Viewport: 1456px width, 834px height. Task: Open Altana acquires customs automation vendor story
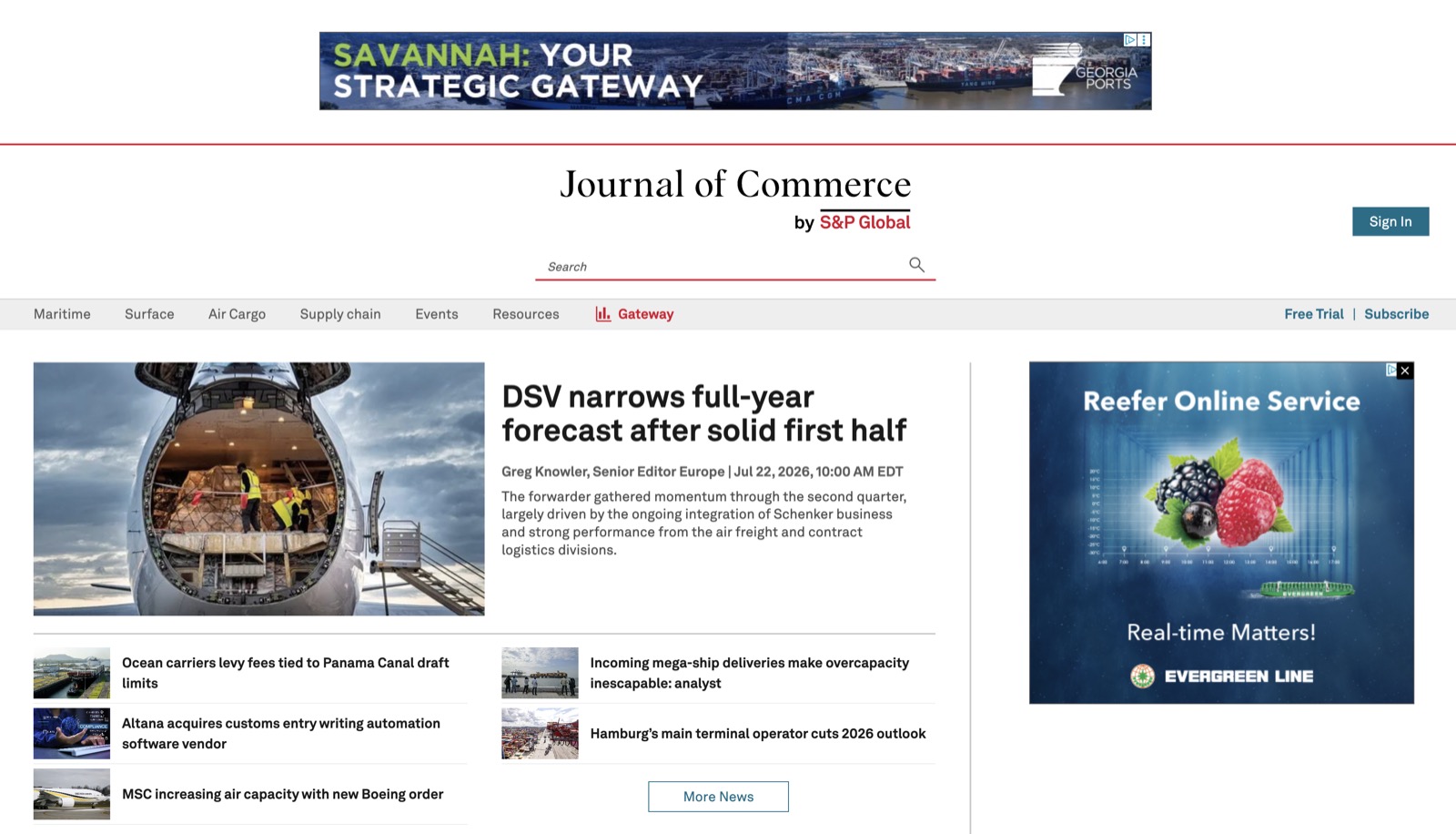pos(281,734)
